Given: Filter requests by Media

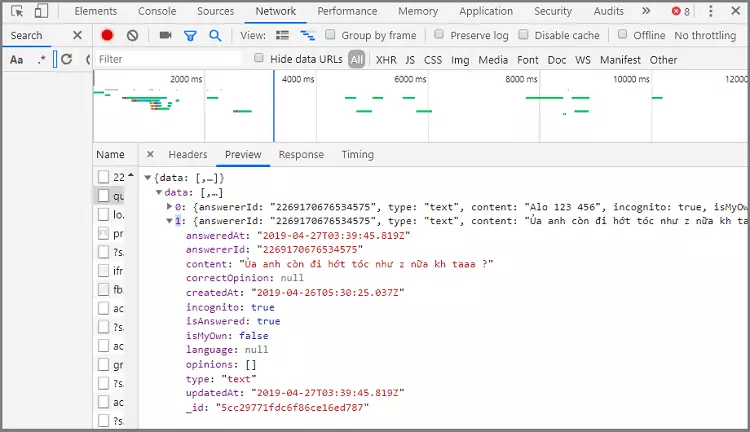Looking at the screenshot, I should pos(493,60).
